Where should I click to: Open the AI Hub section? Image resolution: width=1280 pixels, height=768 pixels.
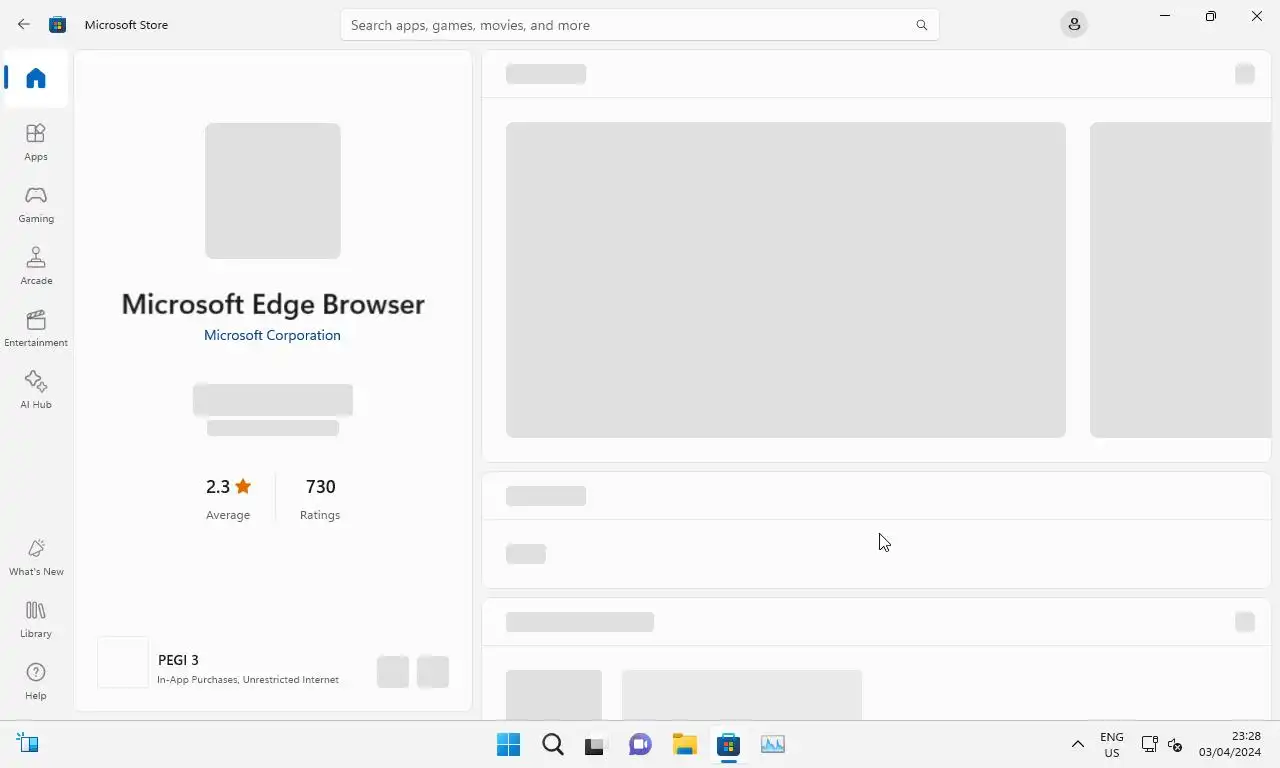[36, 390]
